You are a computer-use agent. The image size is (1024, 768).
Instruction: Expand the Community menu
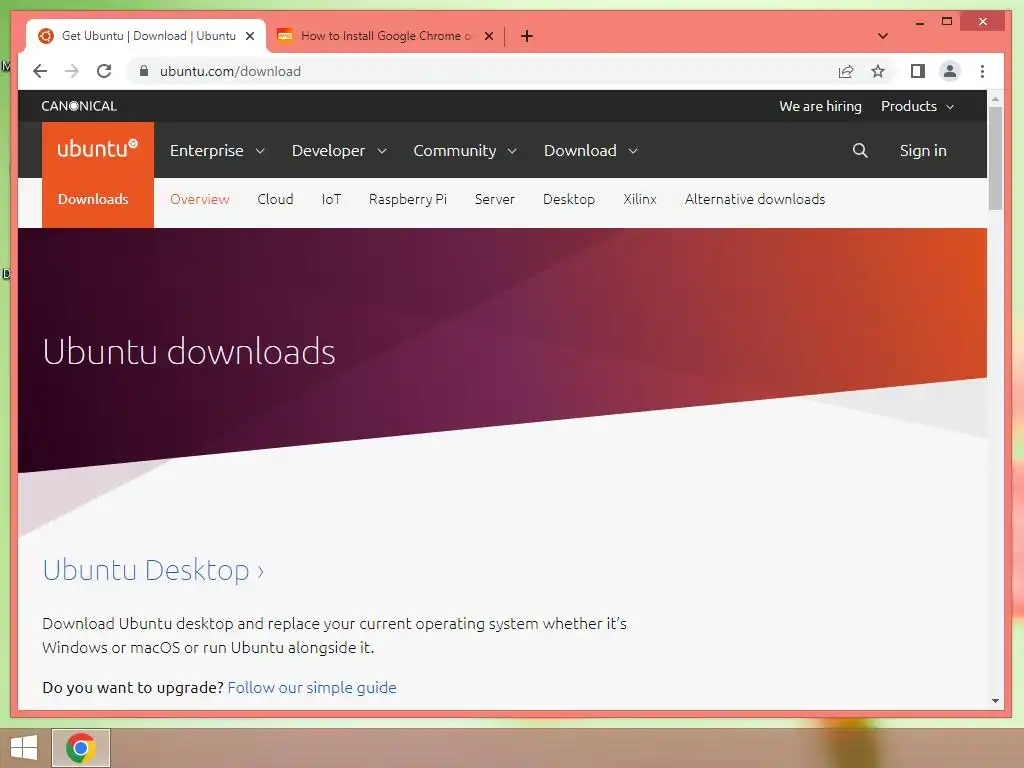pyautogui.click(x=465, y=151)
